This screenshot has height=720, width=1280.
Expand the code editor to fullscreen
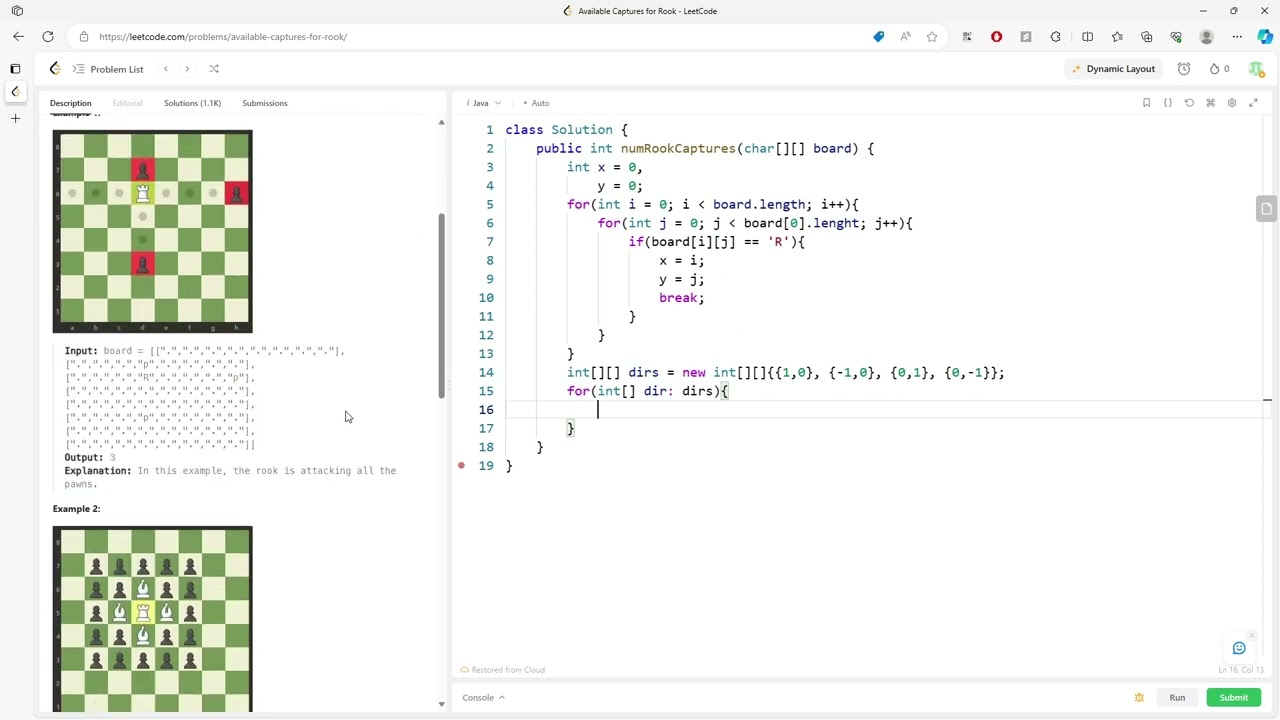[1253, 103]
